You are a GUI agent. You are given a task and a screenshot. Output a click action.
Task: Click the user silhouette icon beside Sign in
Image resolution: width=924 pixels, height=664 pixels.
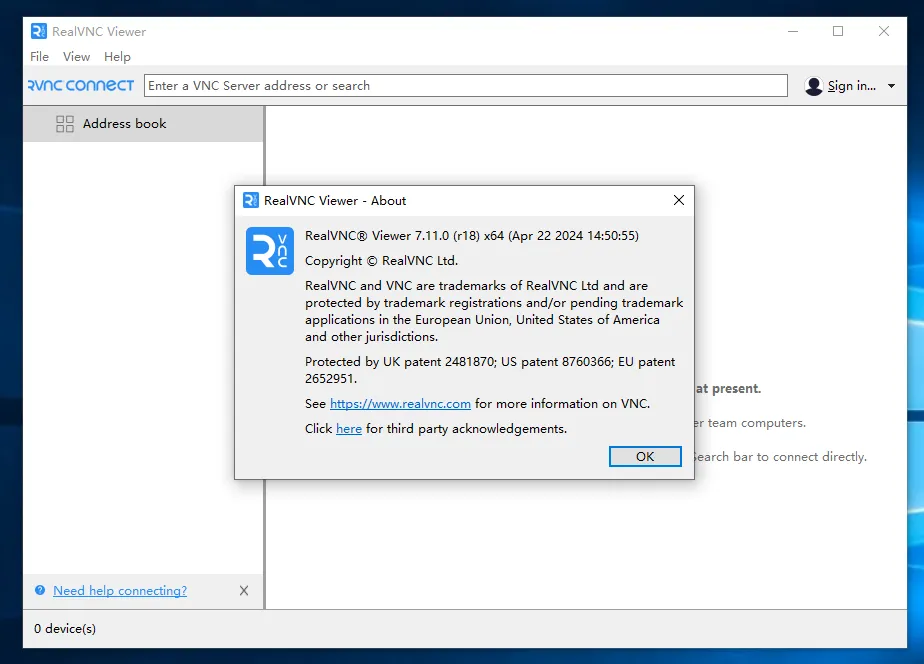813,85
